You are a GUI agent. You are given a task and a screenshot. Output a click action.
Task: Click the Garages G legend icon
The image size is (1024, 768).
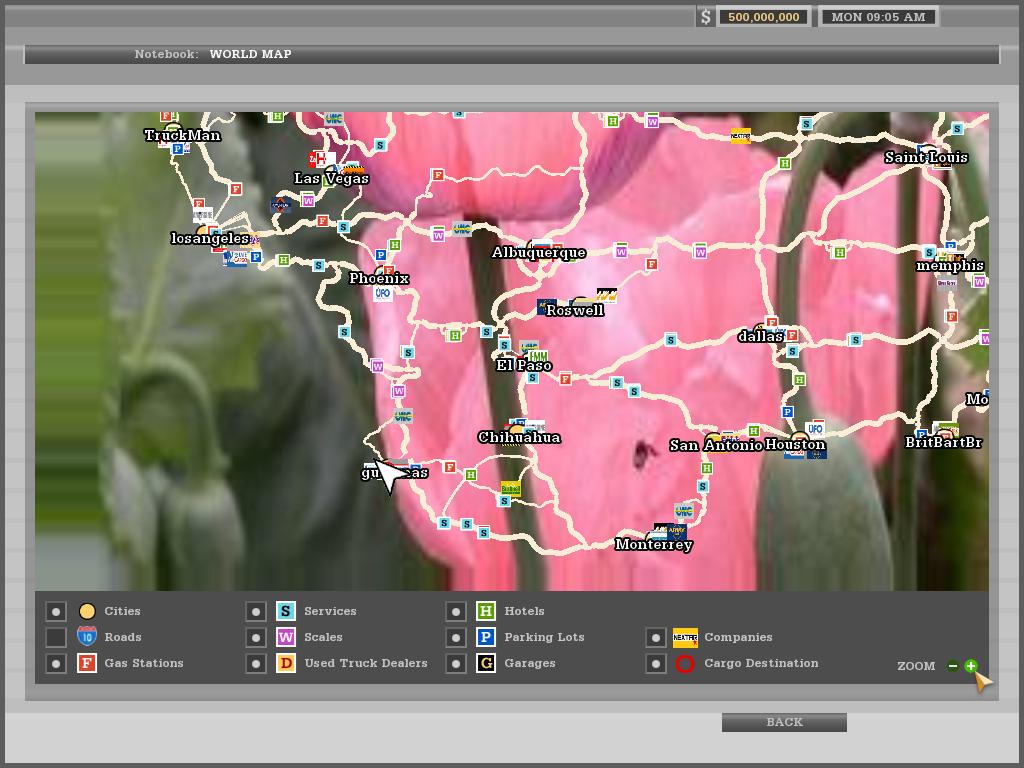point(486,664)
